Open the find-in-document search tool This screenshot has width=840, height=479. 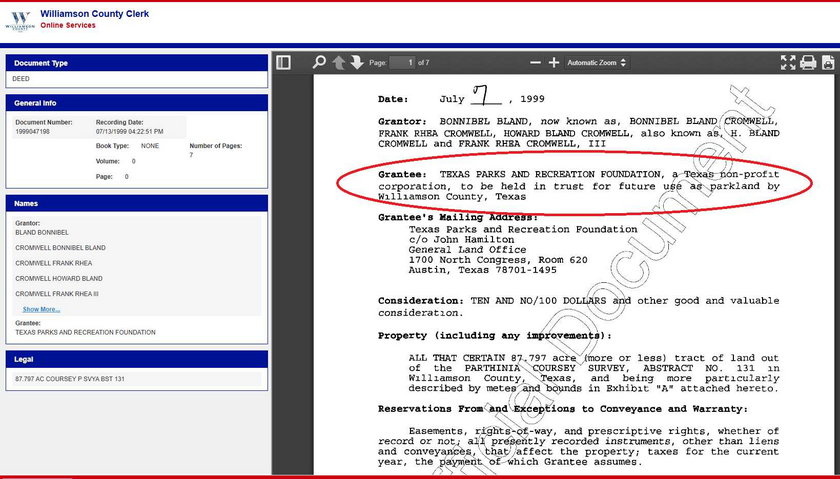pos(319,63)
